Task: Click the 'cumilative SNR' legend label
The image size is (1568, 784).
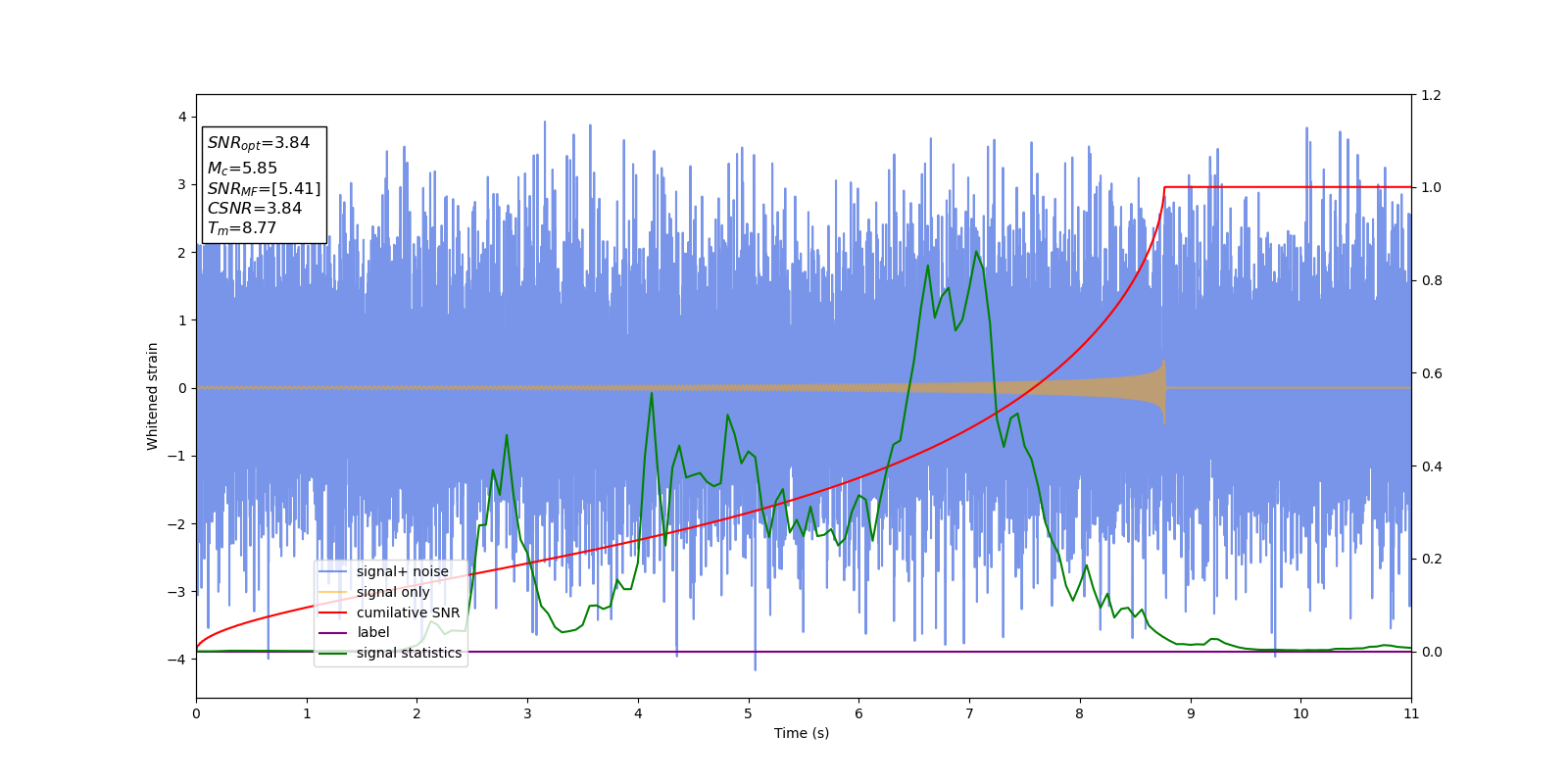Action: pyautogui.click(x=408, y=612)
